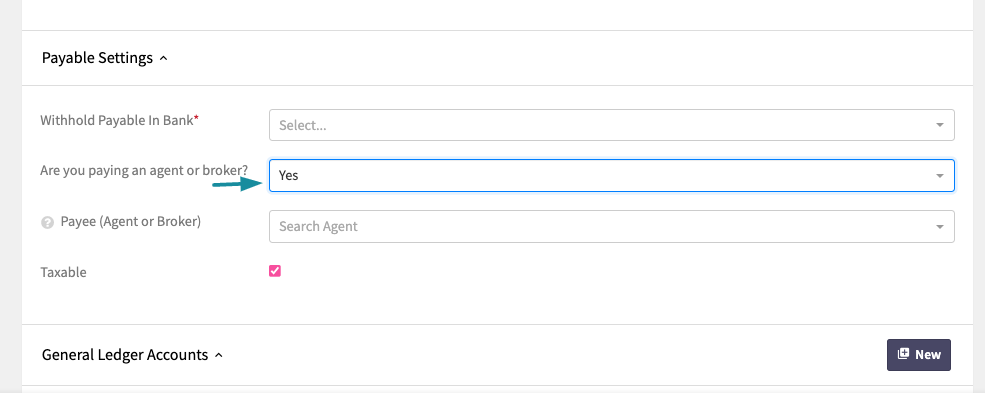Click the help icon beside Payee label
The height and width of the screenshot is (393, 985).
pyautogui.click(x=47, y=222)
